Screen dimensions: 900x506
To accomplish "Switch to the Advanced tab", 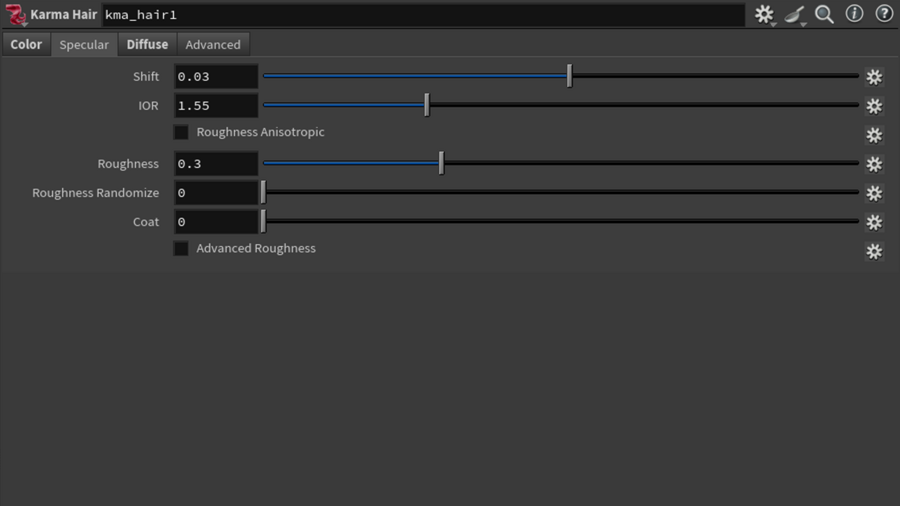I will (213, 44).
